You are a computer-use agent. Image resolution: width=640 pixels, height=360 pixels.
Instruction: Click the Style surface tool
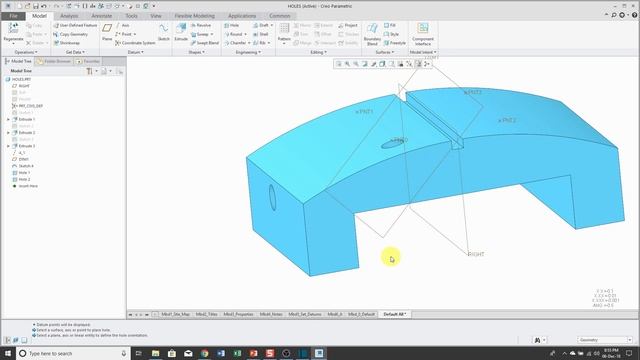click(x=391, y=34)
